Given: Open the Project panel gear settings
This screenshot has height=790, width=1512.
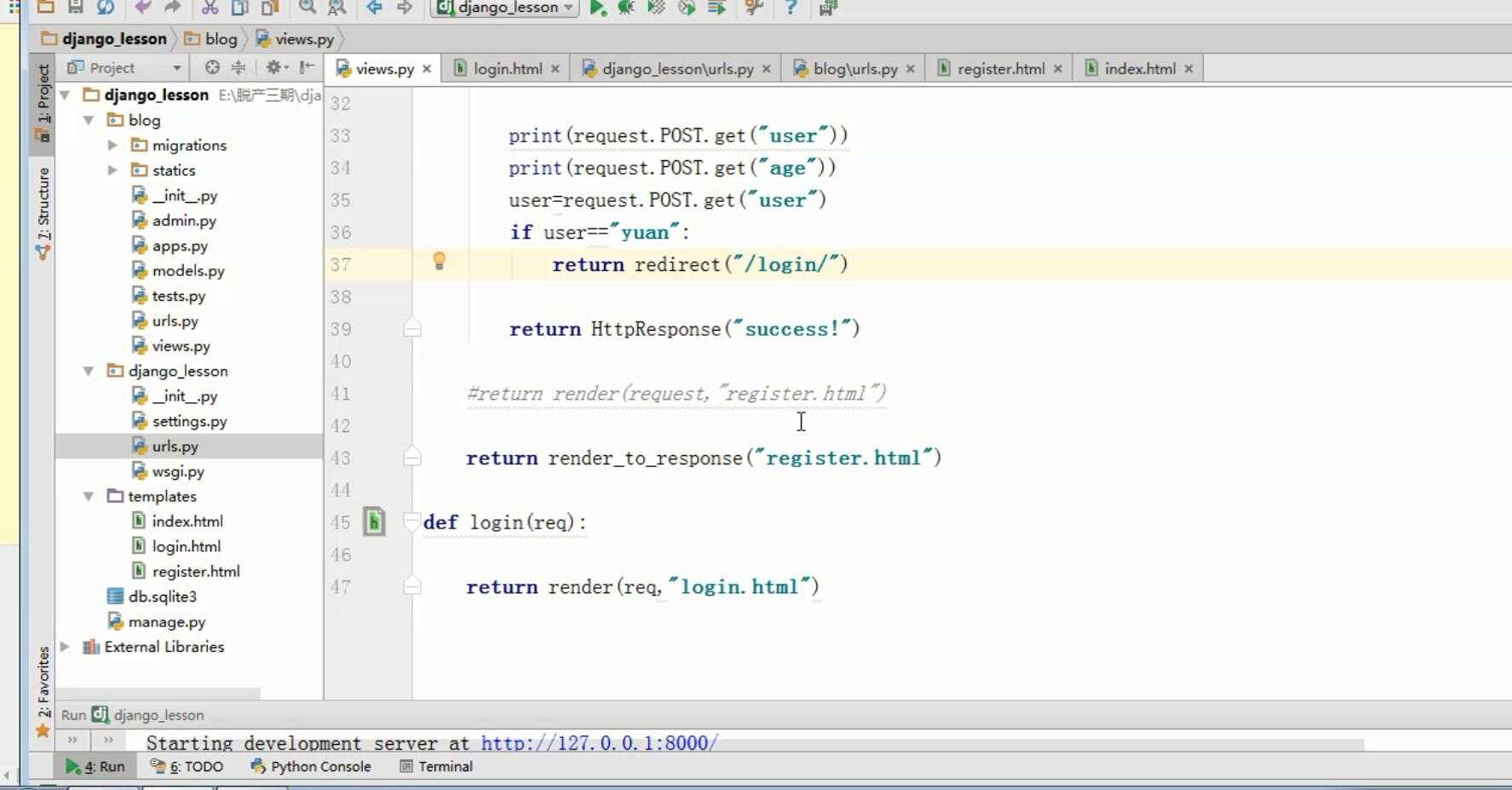Looking at the screenshot, I should [x=276, y=67].
